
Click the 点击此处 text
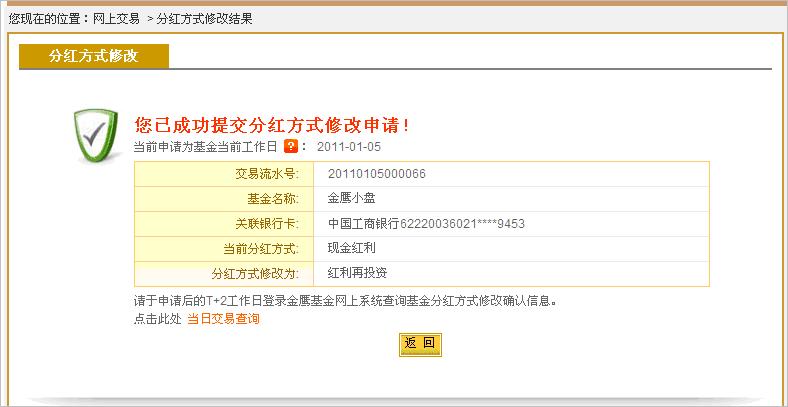(157, 319)
